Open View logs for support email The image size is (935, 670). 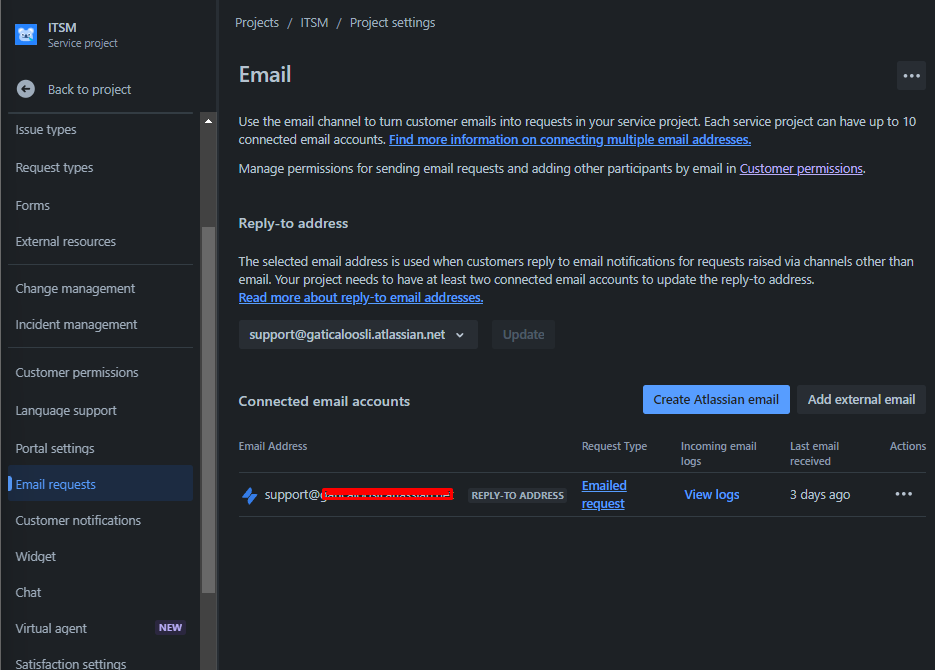pyautogui.click(x=711, y=495)
